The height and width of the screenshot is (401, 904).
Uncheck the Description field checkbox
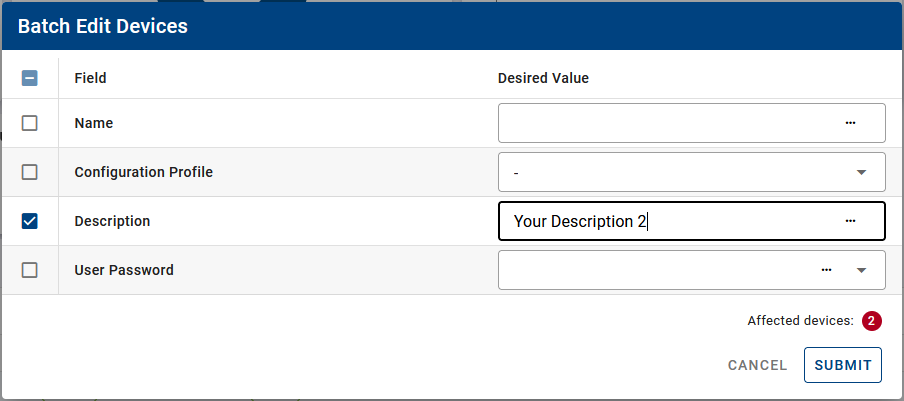point(30,221)
